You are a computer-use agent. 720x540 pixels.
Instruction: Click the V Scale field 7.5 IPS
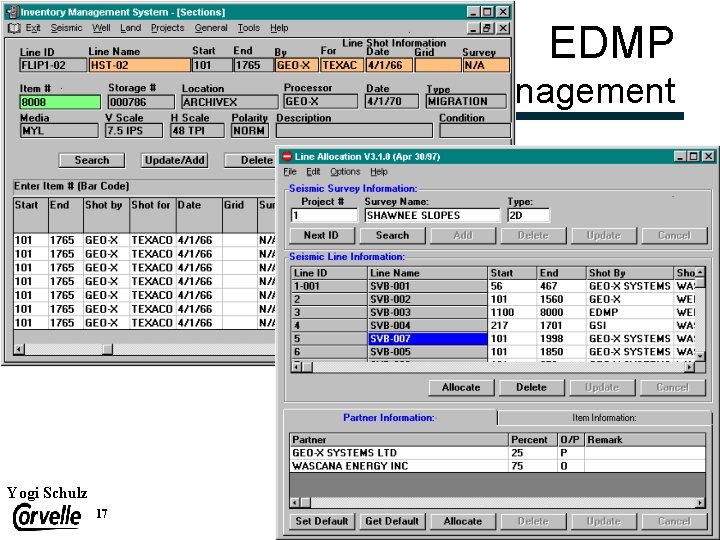click(134, 131)
